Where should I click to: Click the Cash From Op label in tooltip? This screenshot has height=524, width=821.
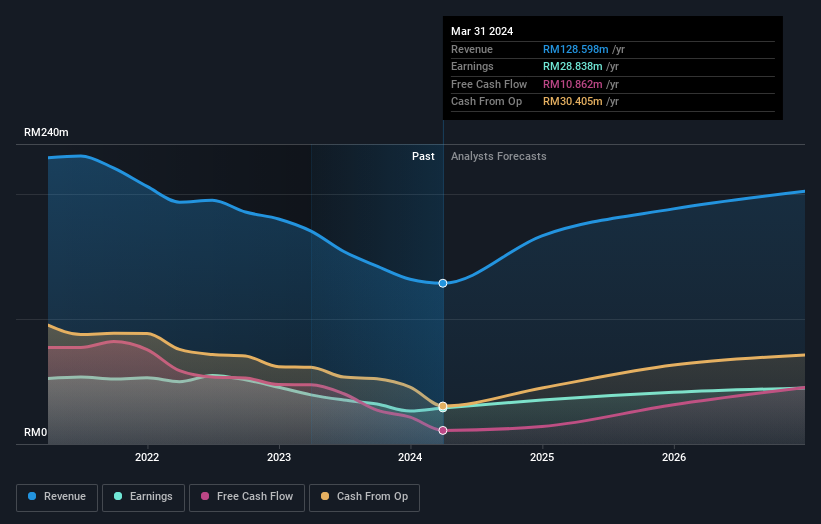coord(486,102)
